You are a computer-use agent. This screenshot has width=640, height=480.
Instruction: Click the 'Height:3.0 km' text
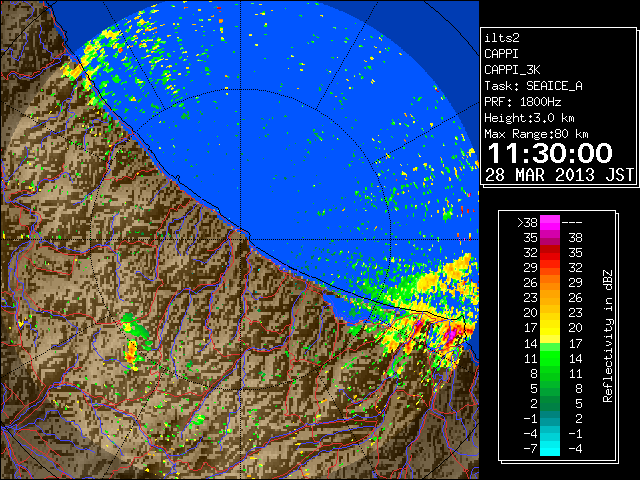(529, 118)
